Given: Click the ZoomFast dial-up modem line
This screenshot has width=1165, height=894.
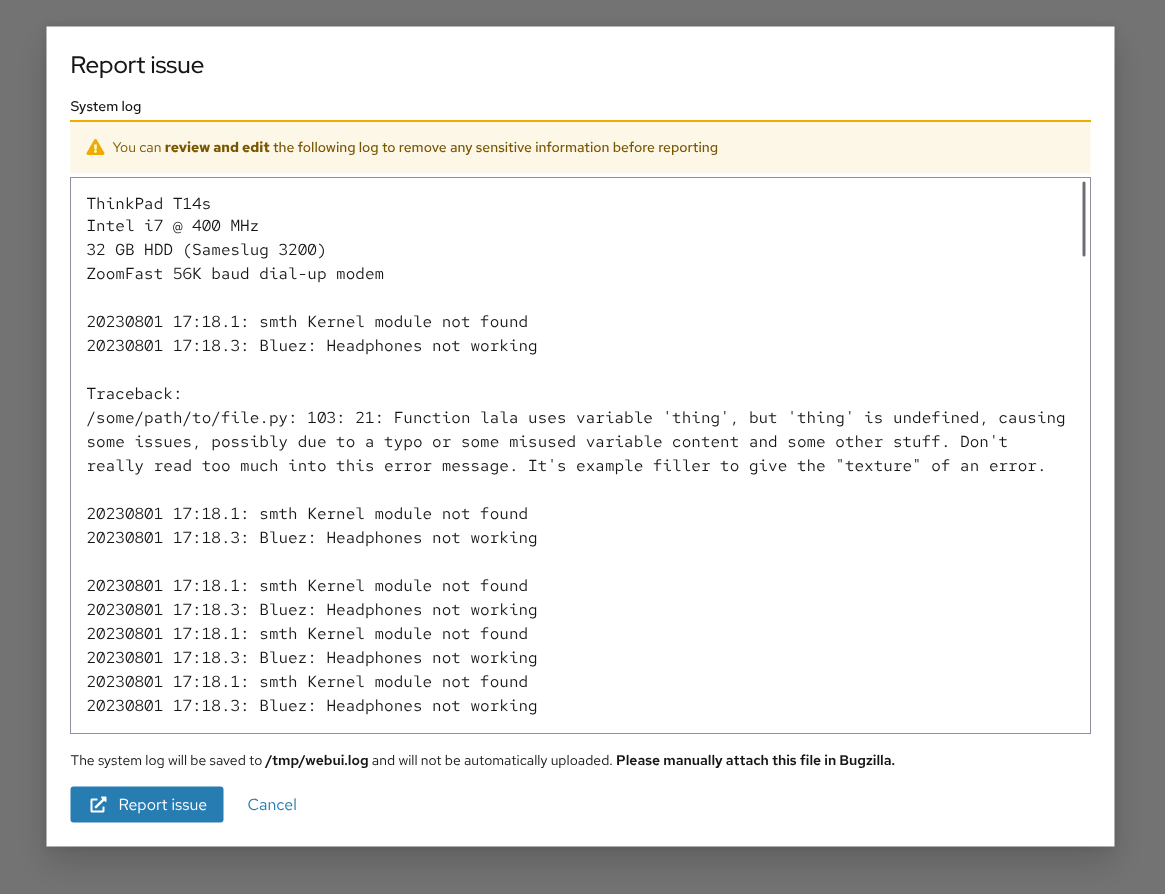Looking at the screenshot, I should [x=235, y=274].
